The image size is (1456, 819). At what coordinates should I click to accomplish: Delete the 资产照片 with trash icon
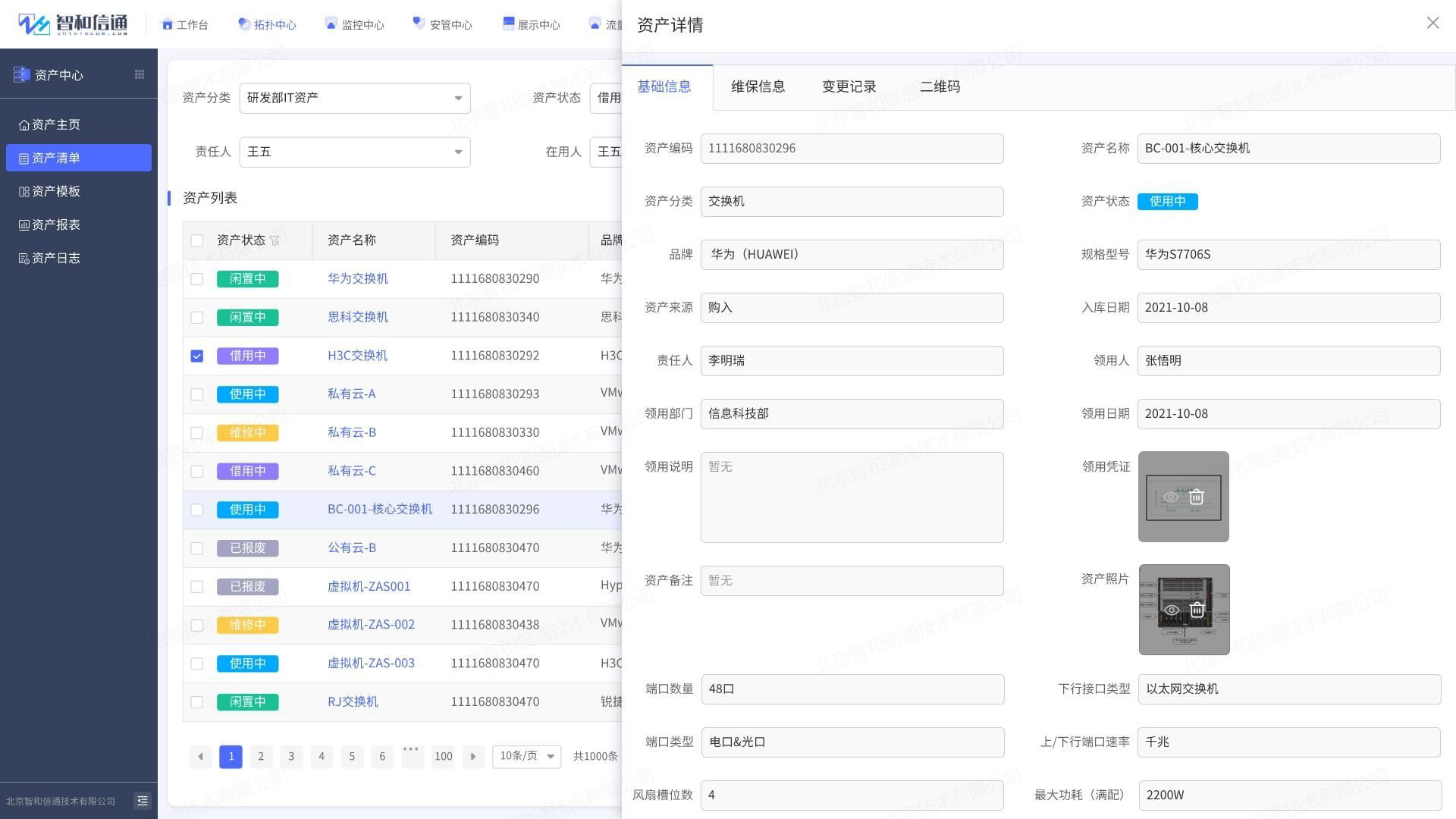[1197, 610]
